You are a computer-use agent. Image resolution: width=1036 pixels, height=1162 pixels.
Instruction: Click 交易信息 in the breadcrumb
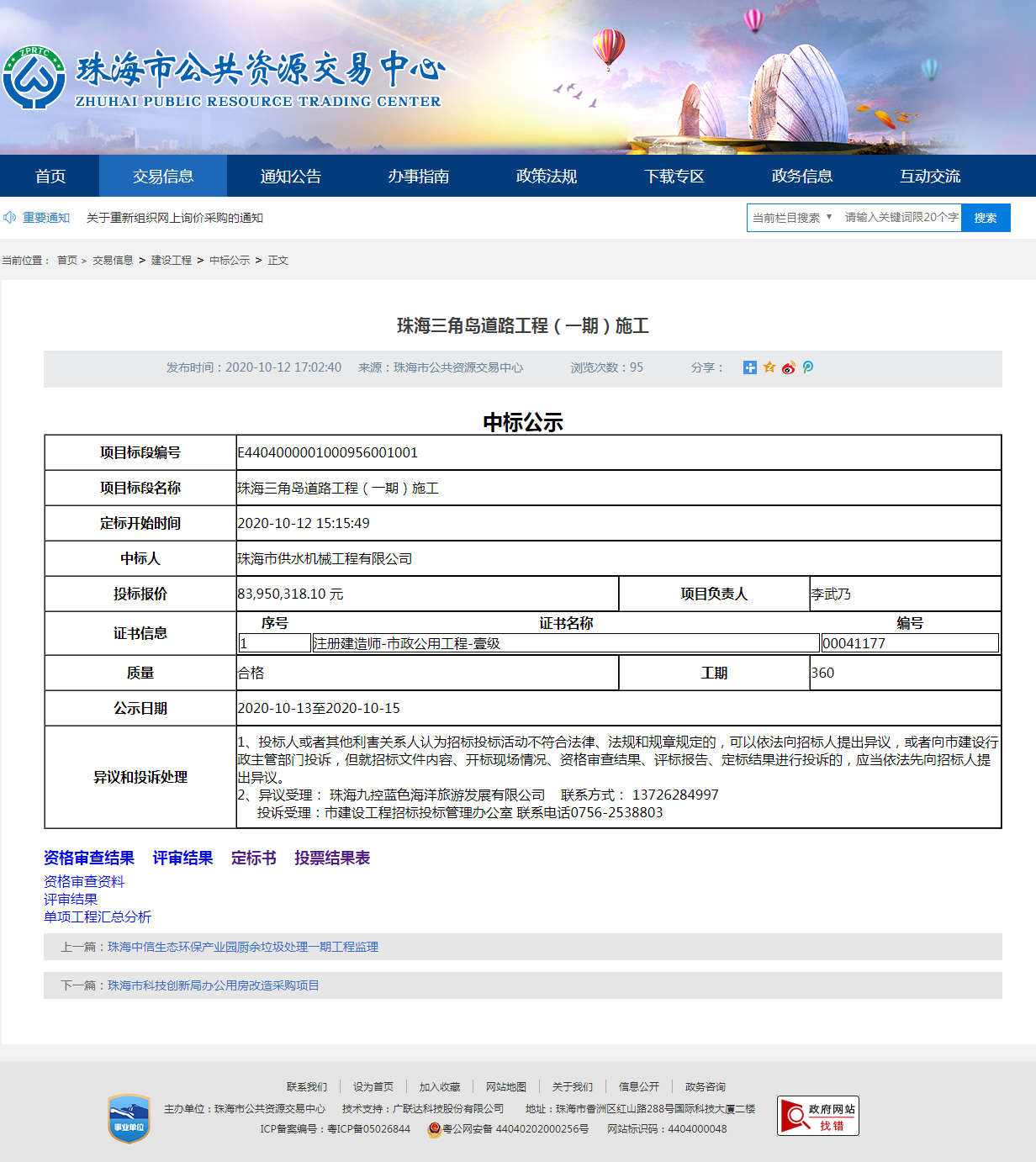click(113, 261)
